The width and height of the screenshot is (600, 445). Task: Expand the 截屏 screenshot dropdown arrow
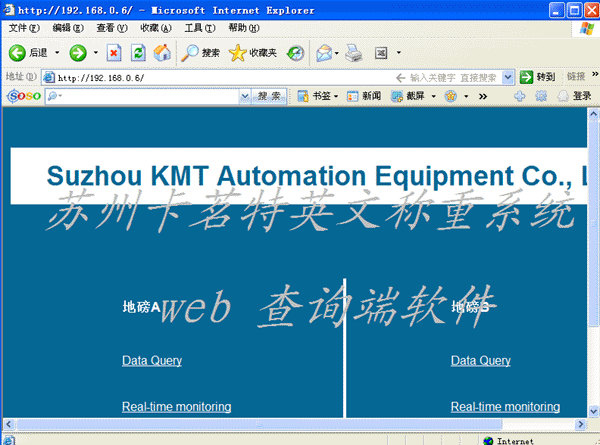[434, 96]
